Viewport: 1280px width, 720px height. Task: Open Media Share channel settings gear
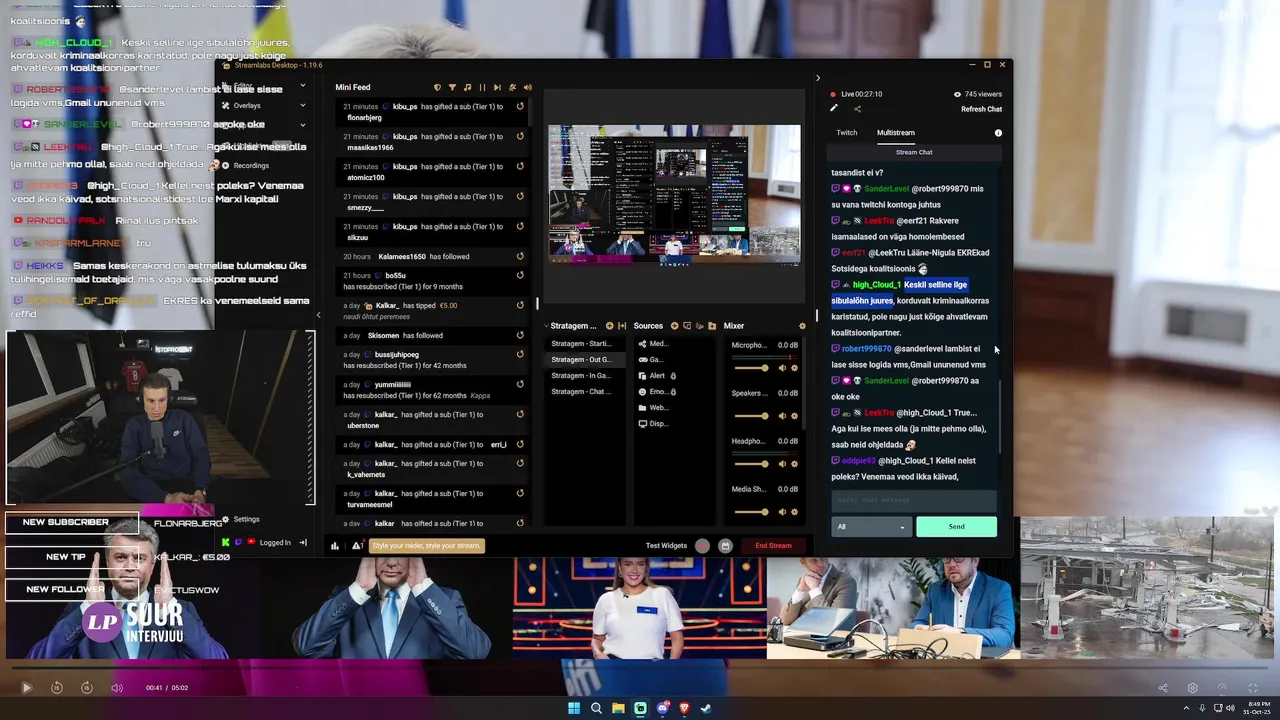(x=795, y=512)
